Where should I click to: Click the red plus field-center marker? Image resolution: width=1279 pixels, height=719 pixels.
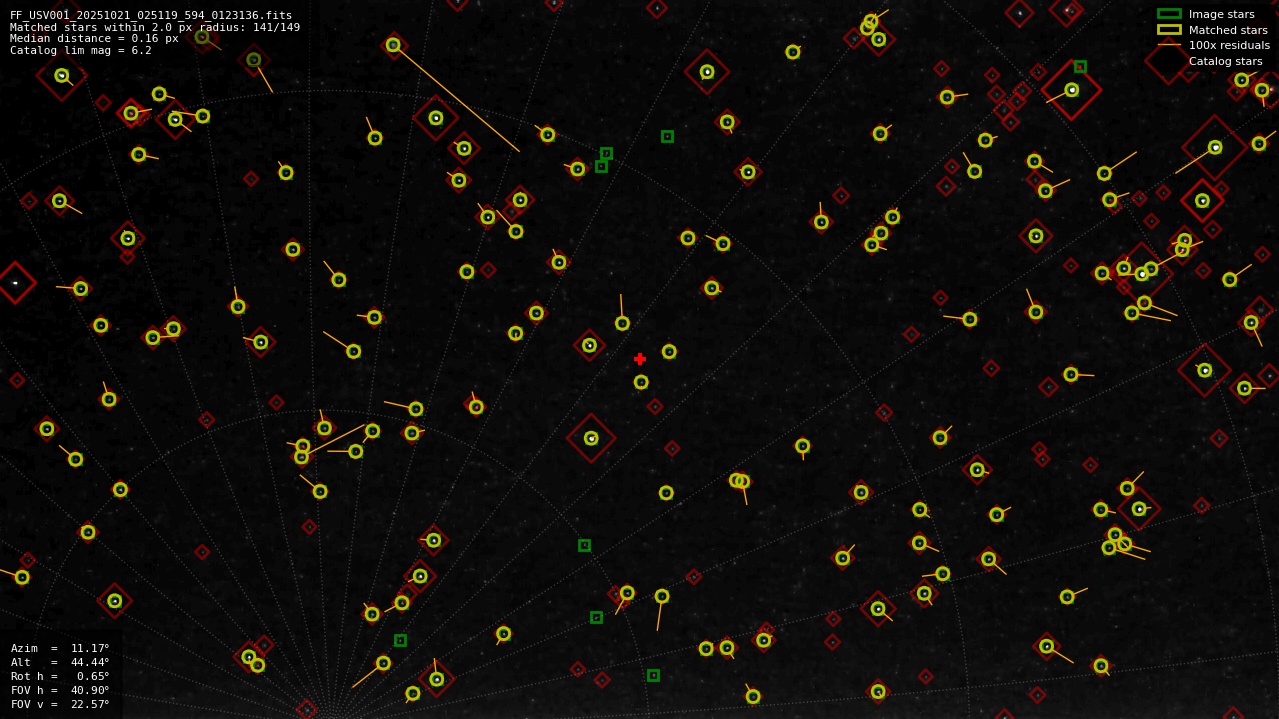(x=640, y=359)
